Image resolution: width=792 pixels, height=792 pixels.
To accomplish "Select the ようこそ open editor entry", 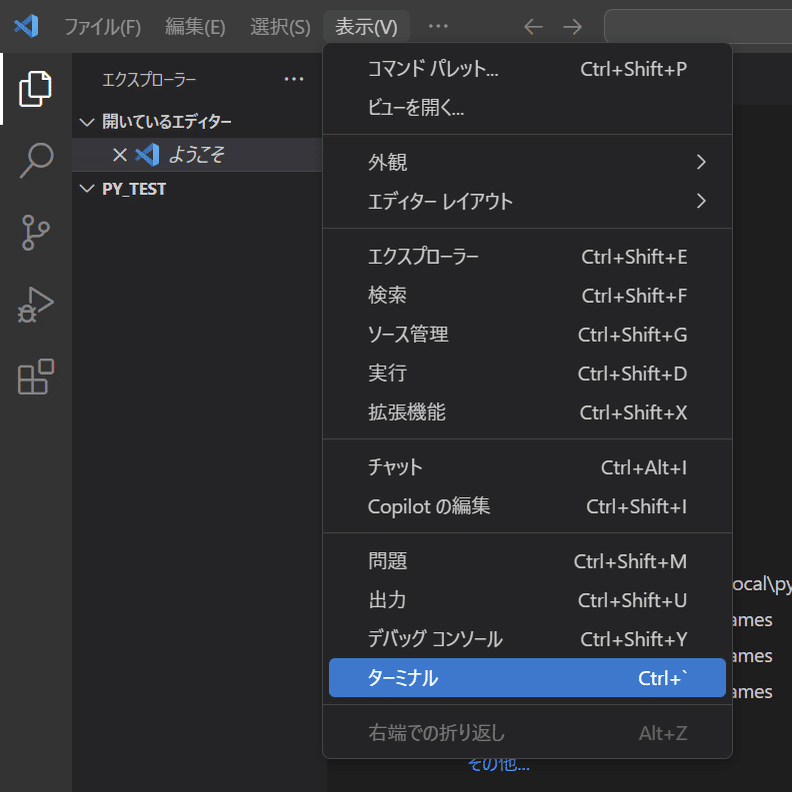I will (x=196, y=155).
